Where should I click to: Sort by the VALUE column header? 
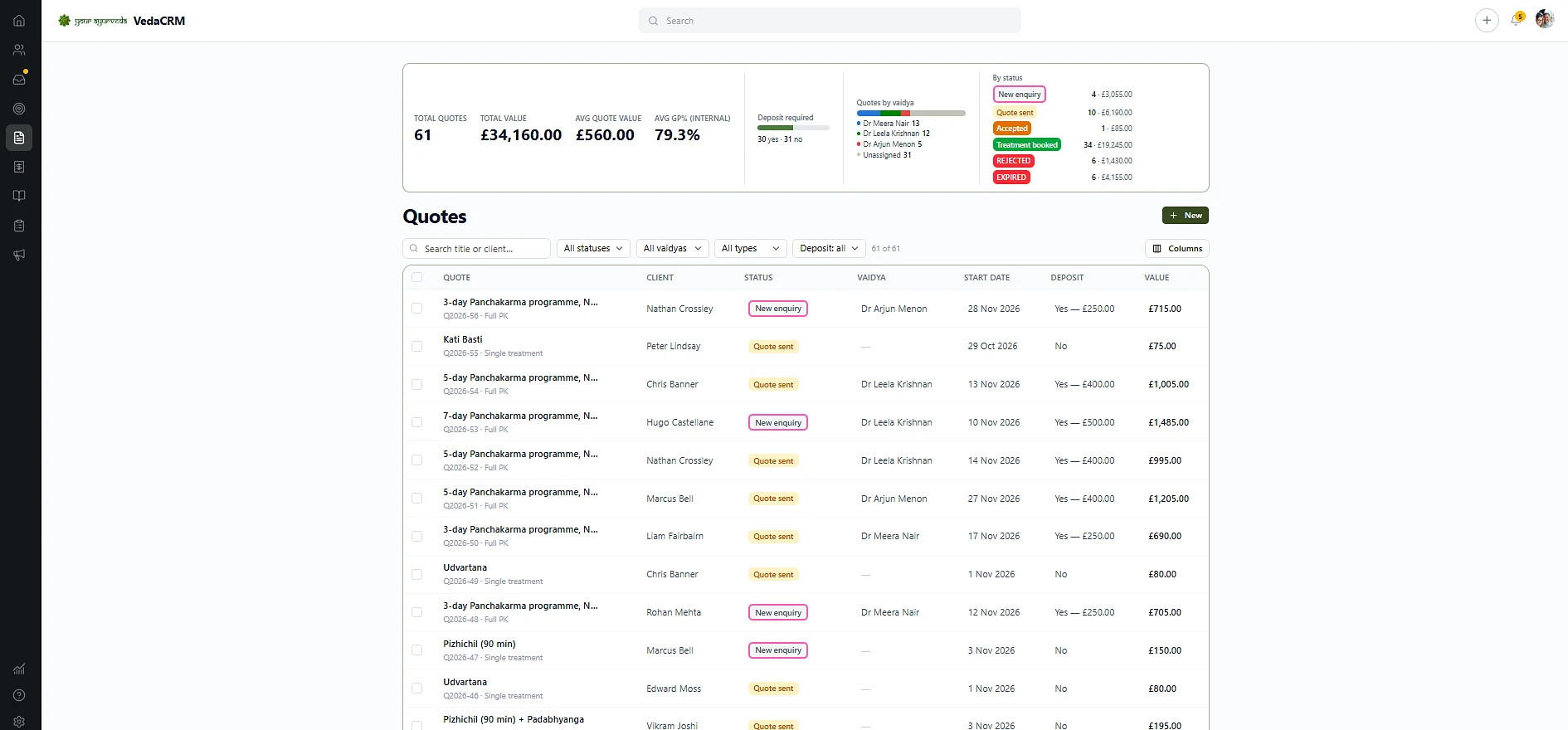(1157, 278)
